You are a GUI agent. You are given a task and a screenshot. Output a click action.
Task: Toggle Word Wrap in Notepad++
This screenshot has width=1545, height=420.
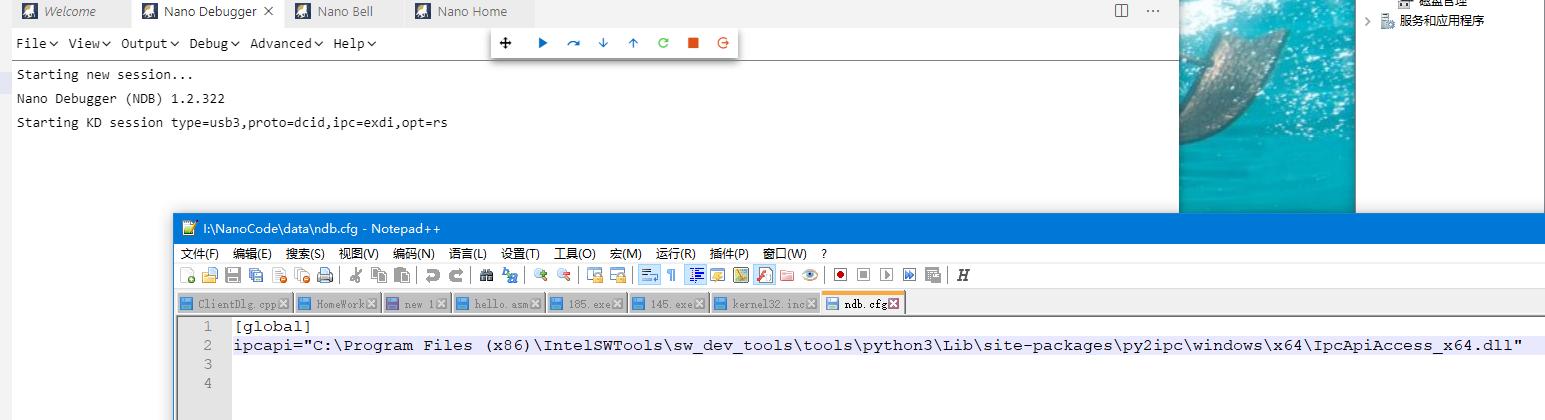pyautogui.click(x=648, y=275)
